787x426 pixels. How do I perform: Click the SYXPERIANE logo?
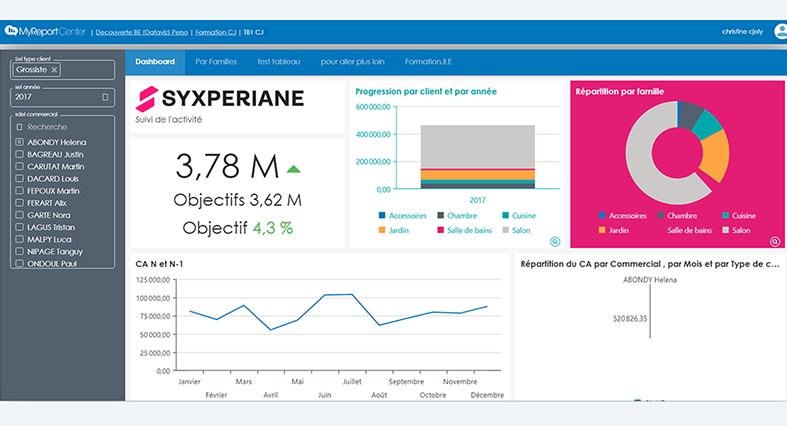coord(220,98)
